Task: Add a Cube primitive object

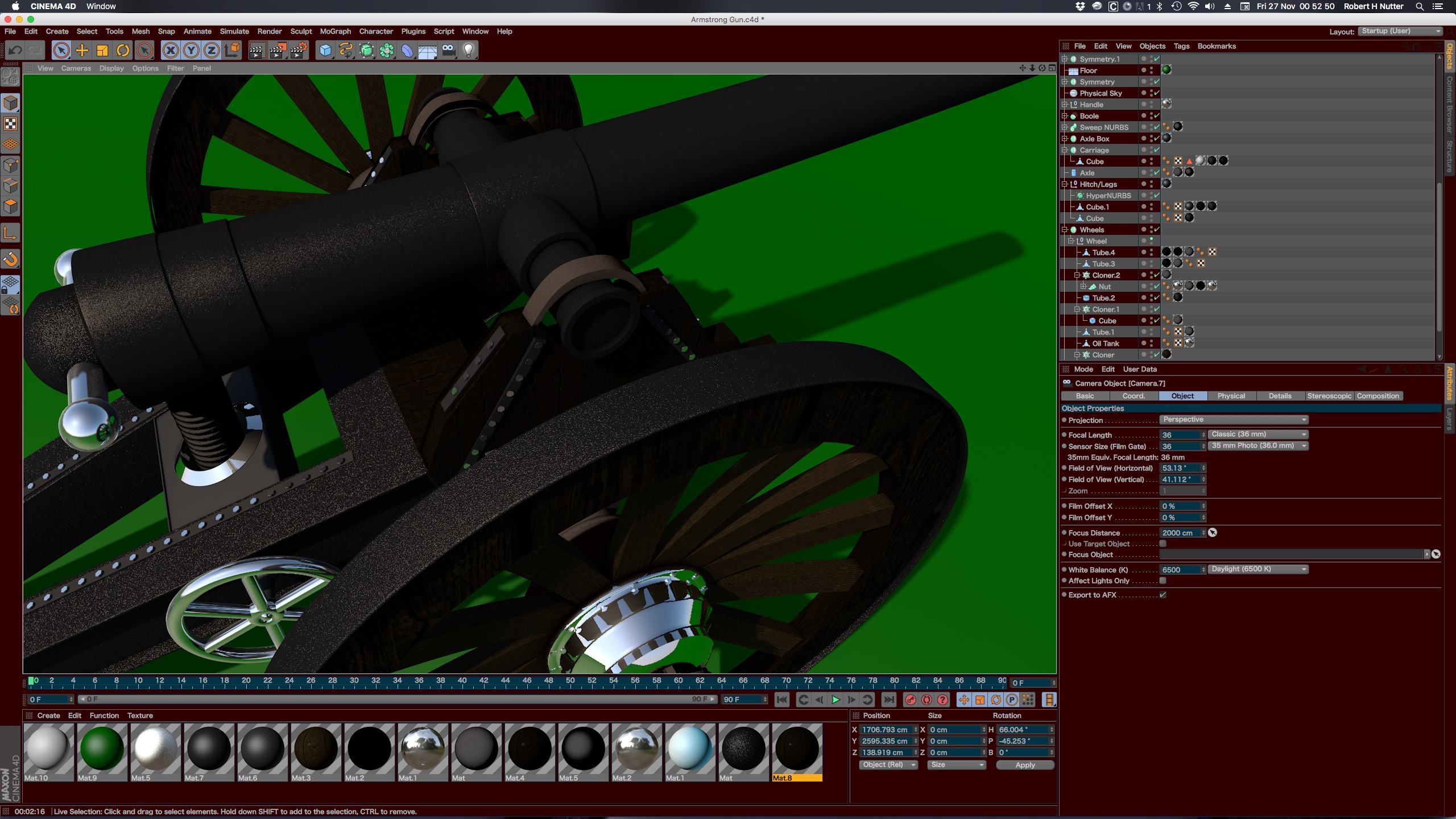Action: pyautogui.click(x=325, y=51)
